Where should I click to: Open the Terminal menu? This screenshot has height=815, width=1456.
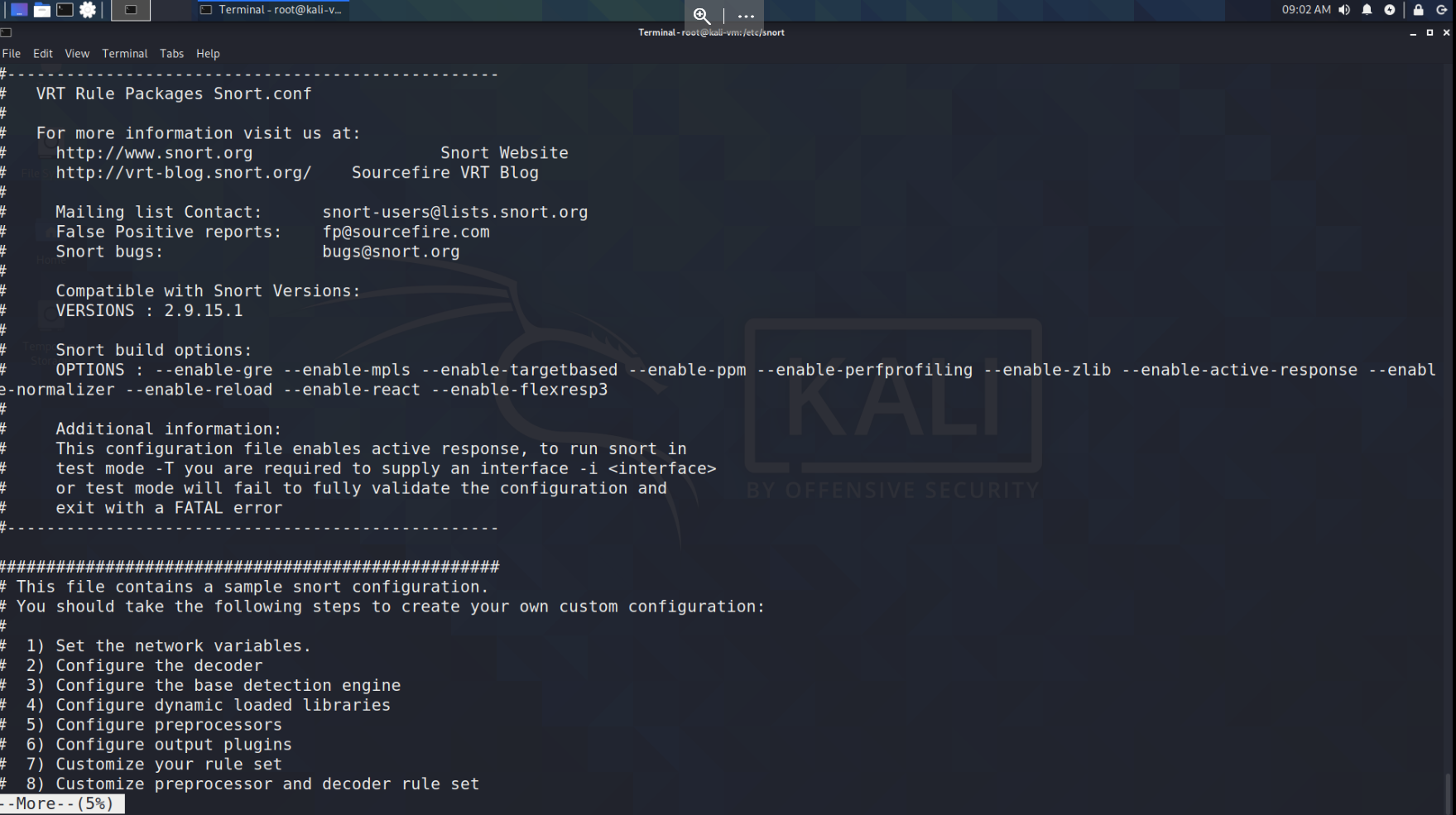tap(125, 53)
